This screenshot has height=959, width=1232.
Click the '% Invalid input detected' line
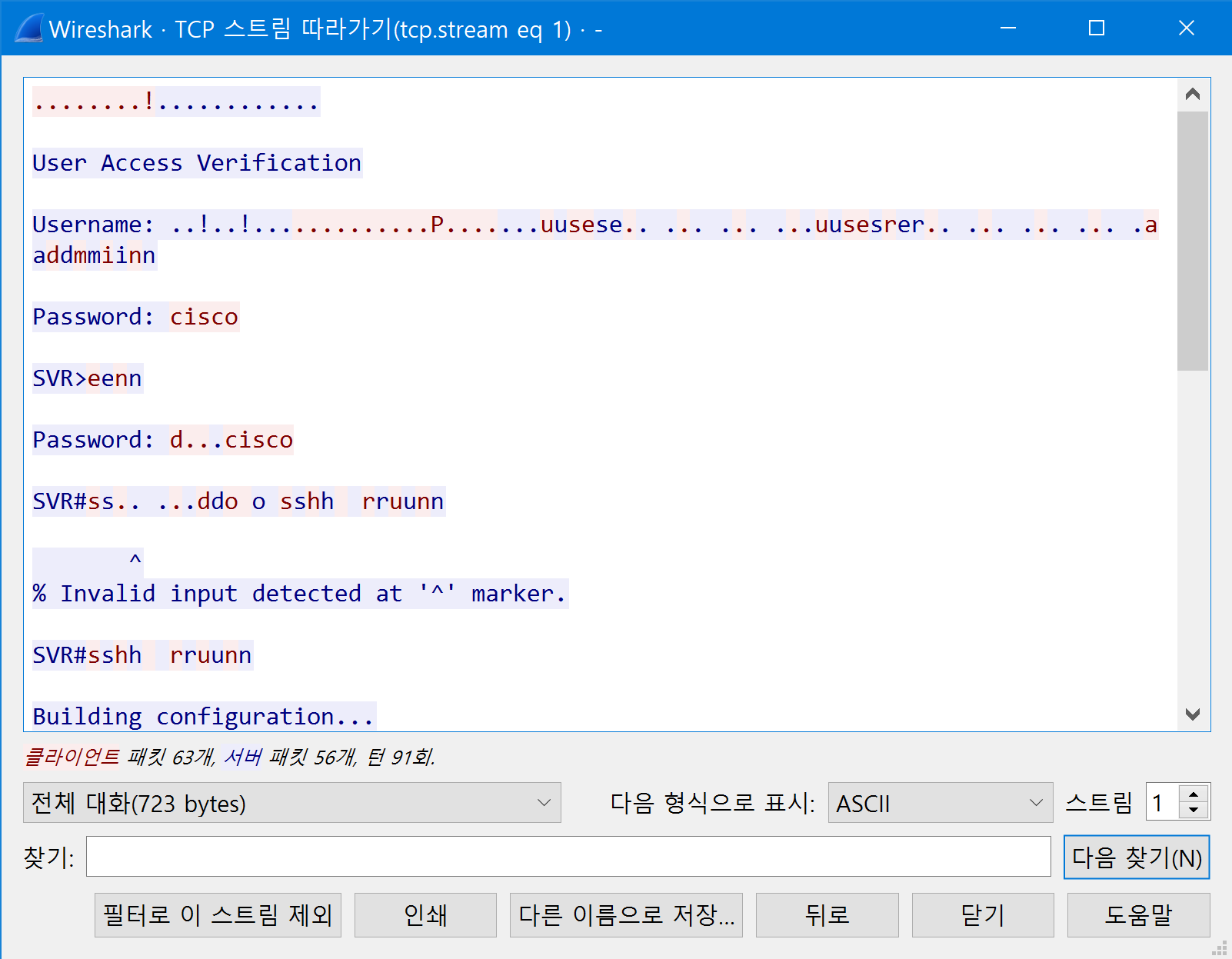300,594
